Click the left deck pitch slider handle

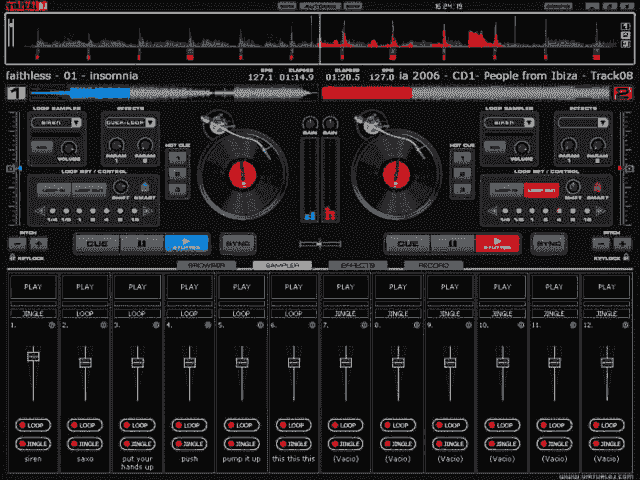[x=20, y=168]
